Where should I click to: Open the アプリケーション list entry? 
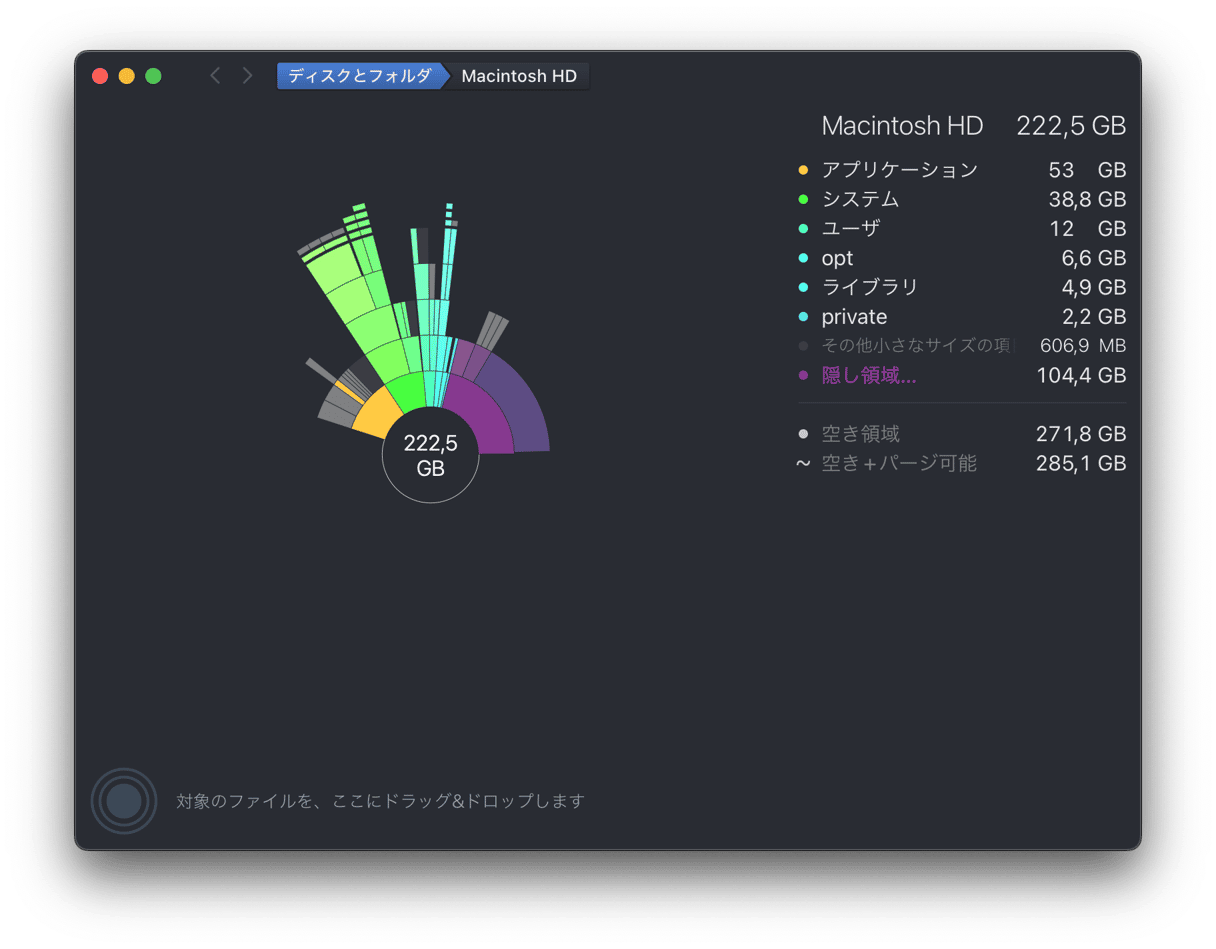click(x=899, y=170)
